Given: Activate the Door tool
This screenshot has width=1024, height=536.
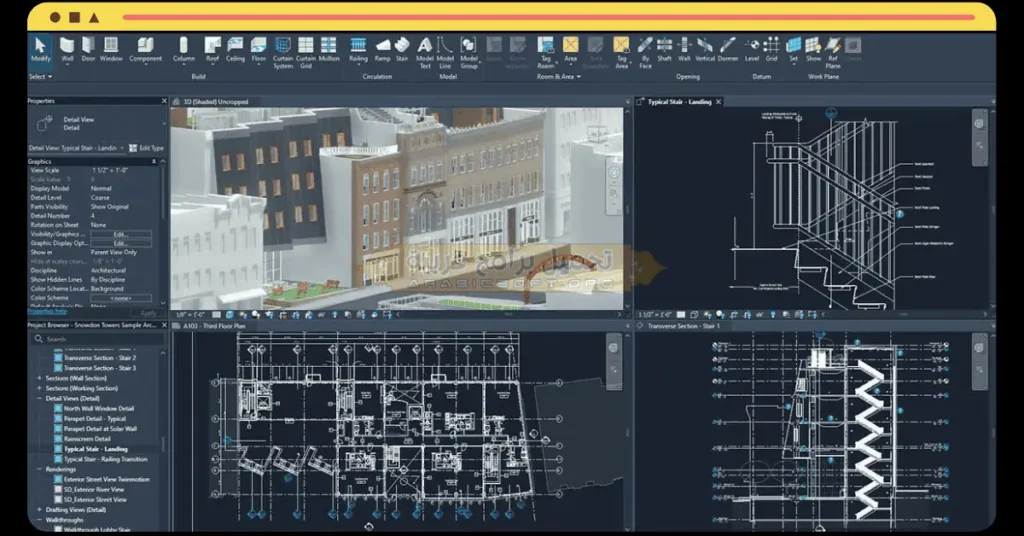Looking at the screenshot, I should tap(88, 50).
